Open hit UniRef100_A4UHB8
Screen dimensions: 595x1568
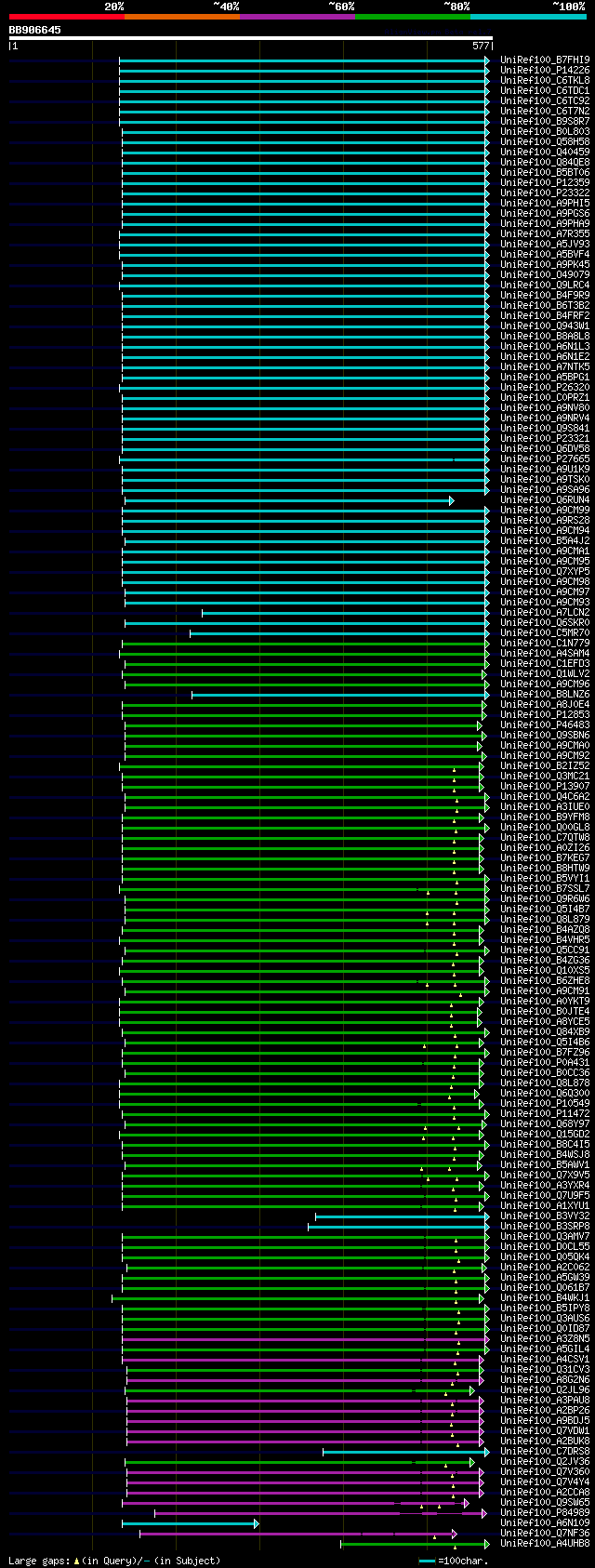[x=545, y=1543]
